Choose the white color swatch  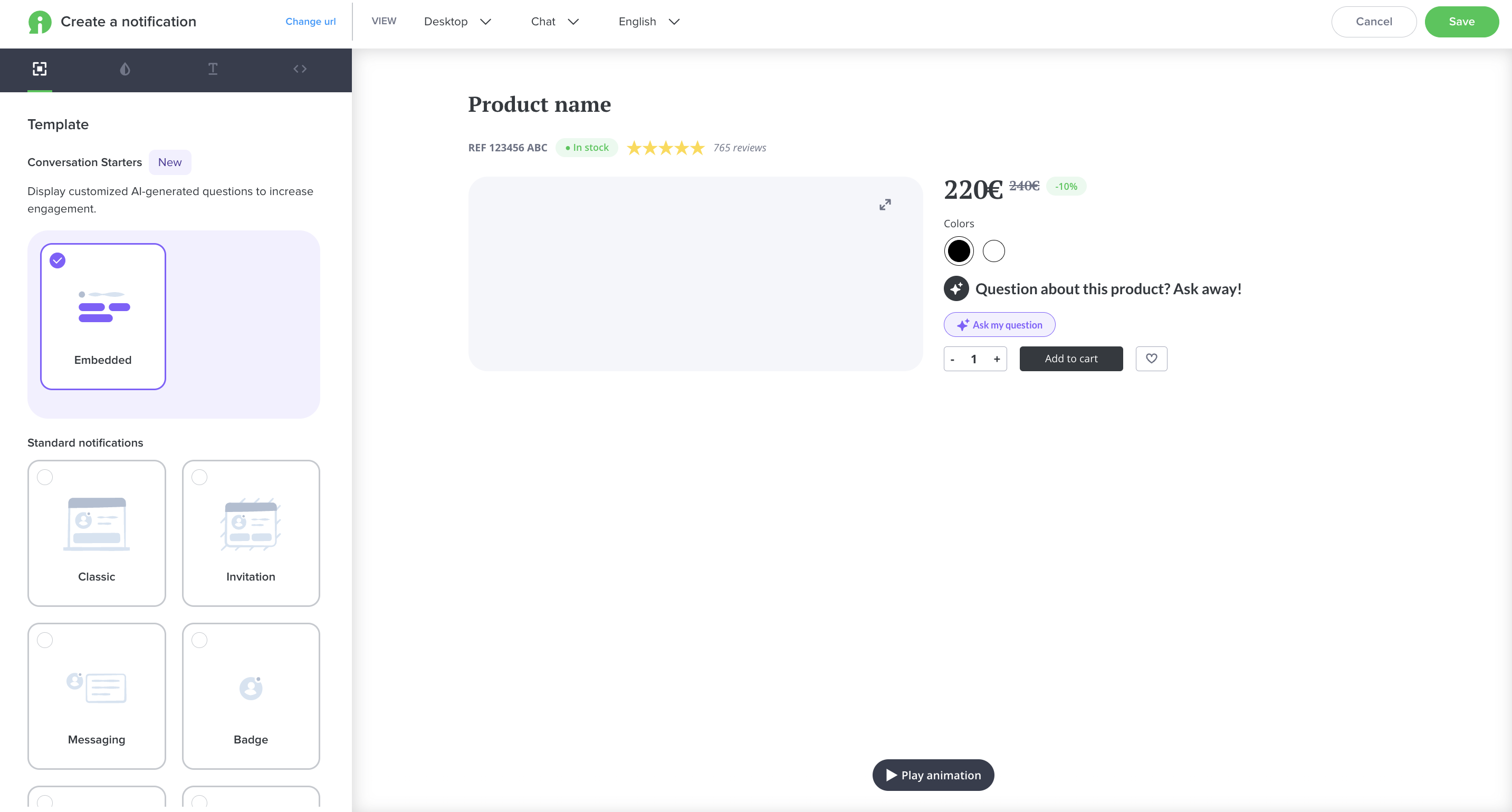[993, 251]
